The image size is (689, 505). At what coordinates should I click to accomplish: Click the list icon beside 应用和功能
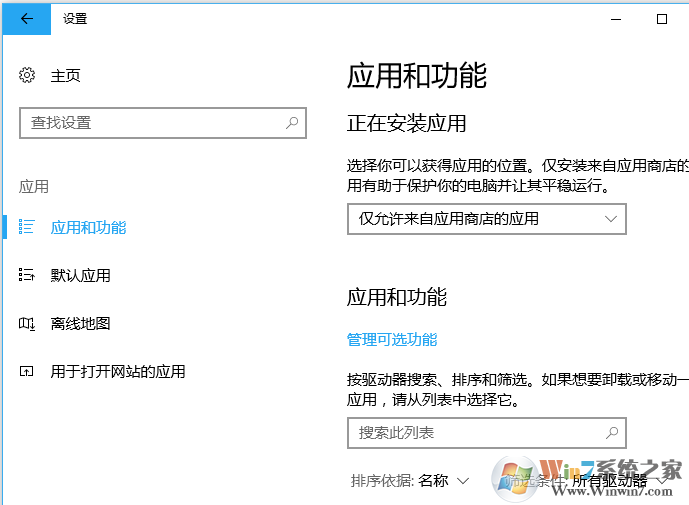[27, 227]
